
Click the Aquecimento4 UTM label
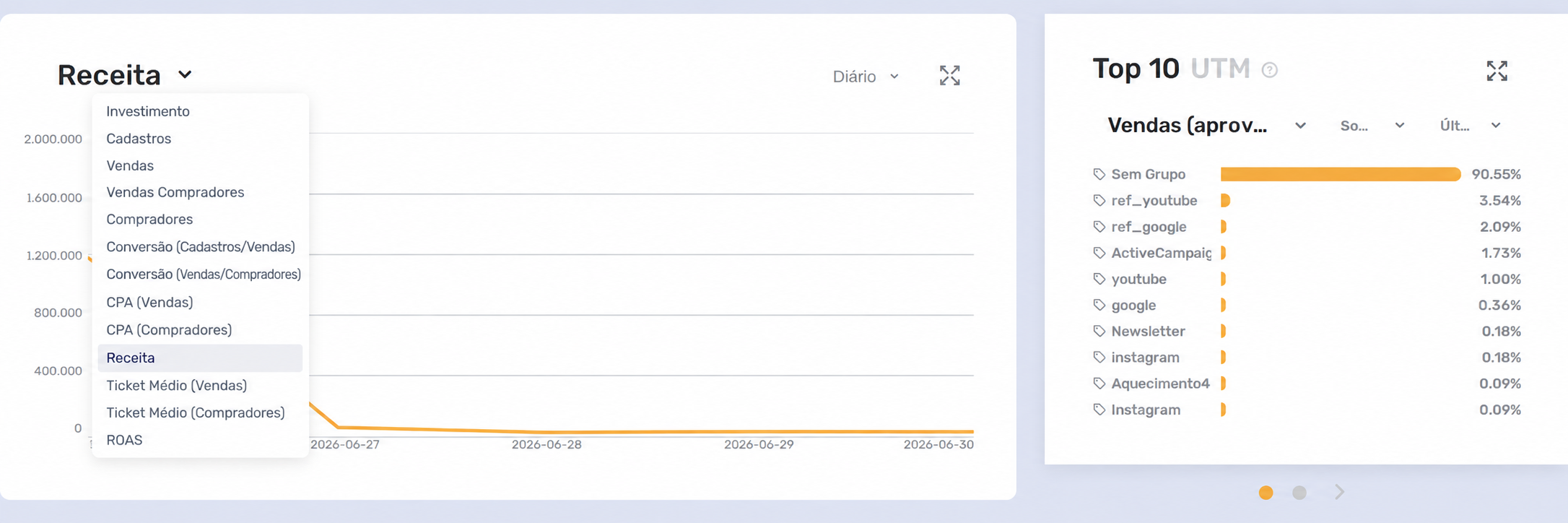click(1160, 384)
